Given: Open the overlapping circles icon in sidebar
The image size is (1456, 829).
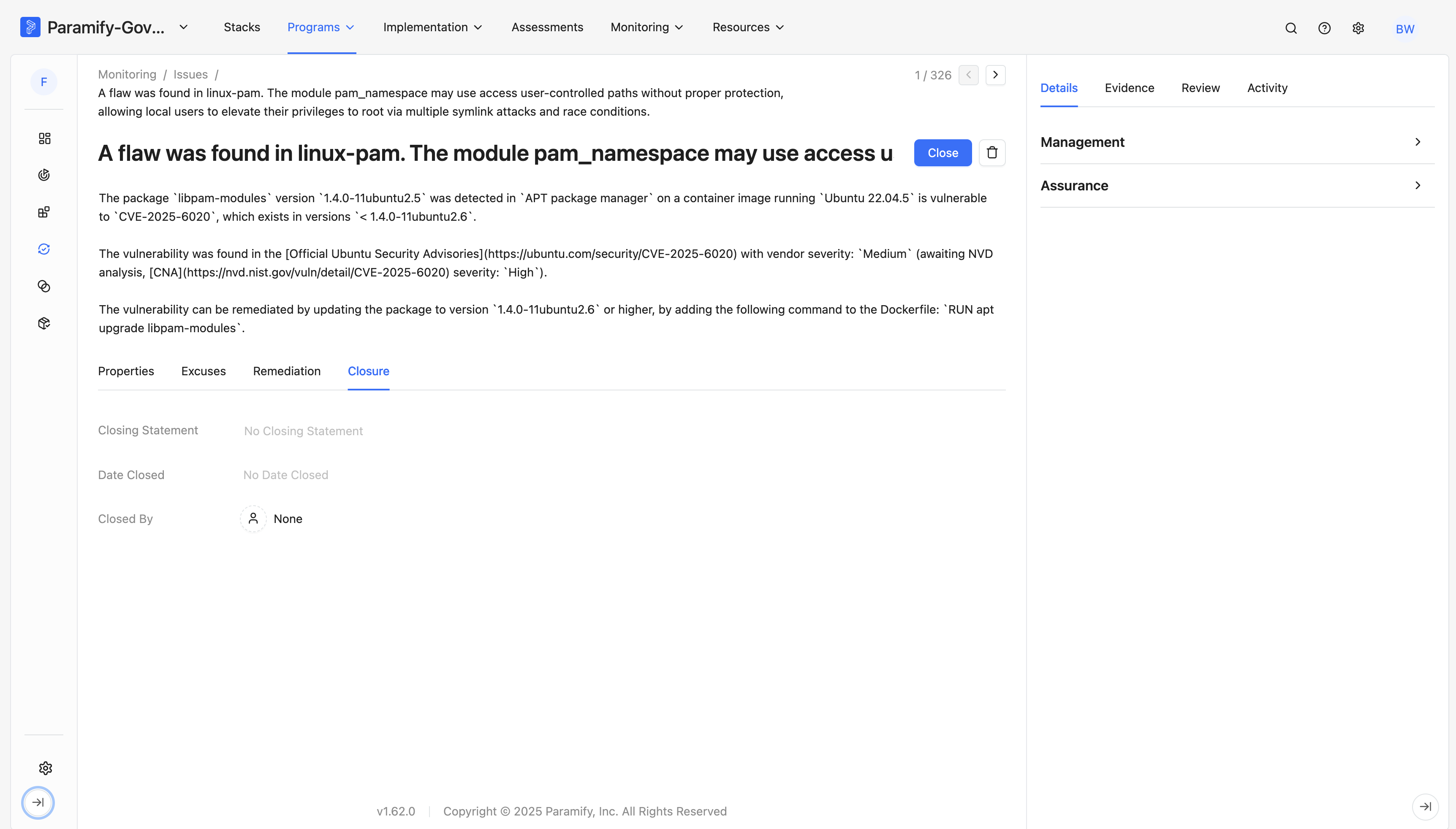Looking at the screenshot, I should (x=44, y=286).
